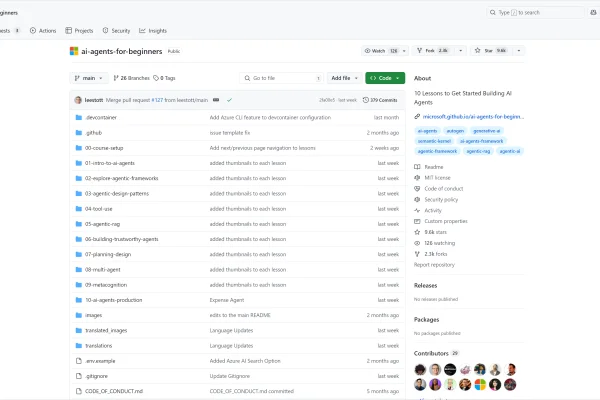Switch to the Security tab
Image resolution: width=600 pixels, height=400 pixels.
116,31
